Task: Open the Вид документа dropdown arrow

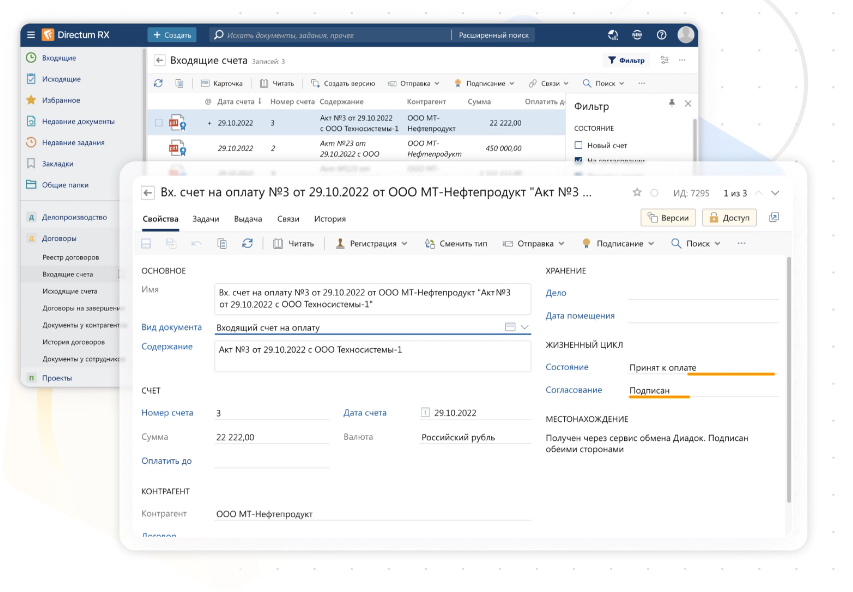Action: 525,327
